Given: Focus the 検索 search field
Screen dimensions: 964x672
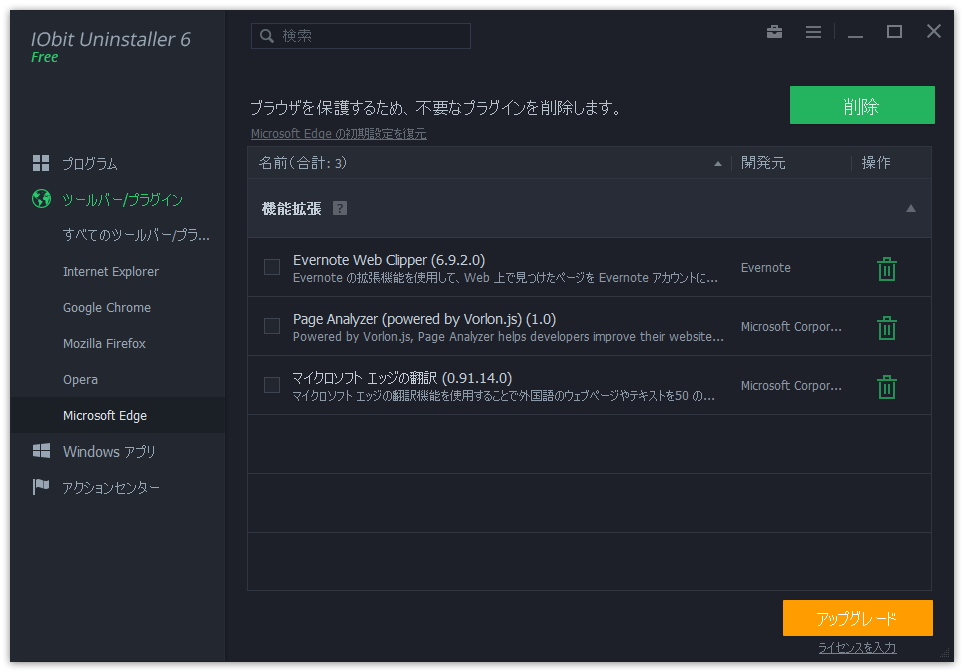Looking at the screenshot, I should 370,36.
